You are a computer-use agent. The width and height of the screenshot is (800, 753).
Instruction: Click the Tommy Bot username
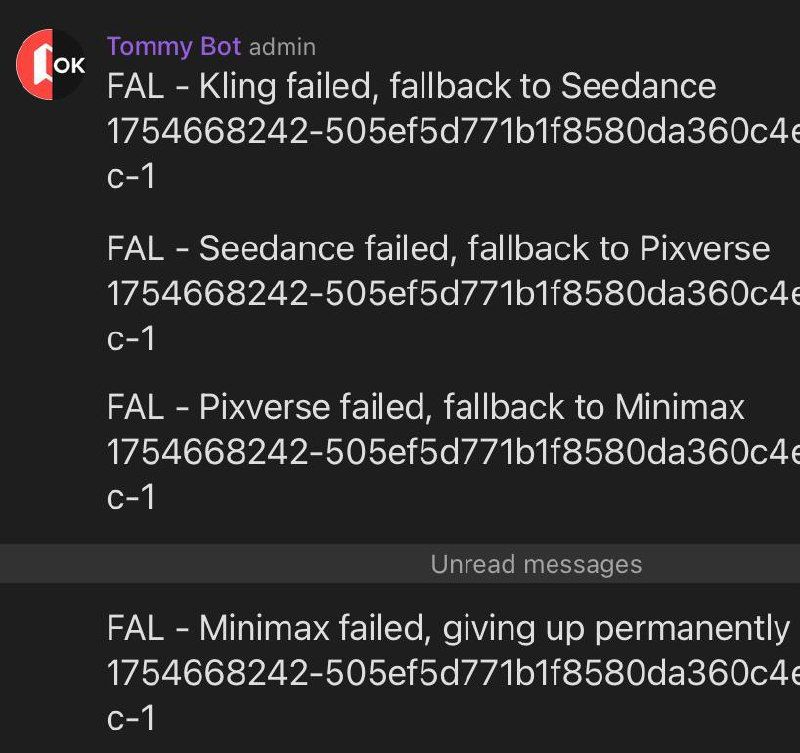click(173, 46)
